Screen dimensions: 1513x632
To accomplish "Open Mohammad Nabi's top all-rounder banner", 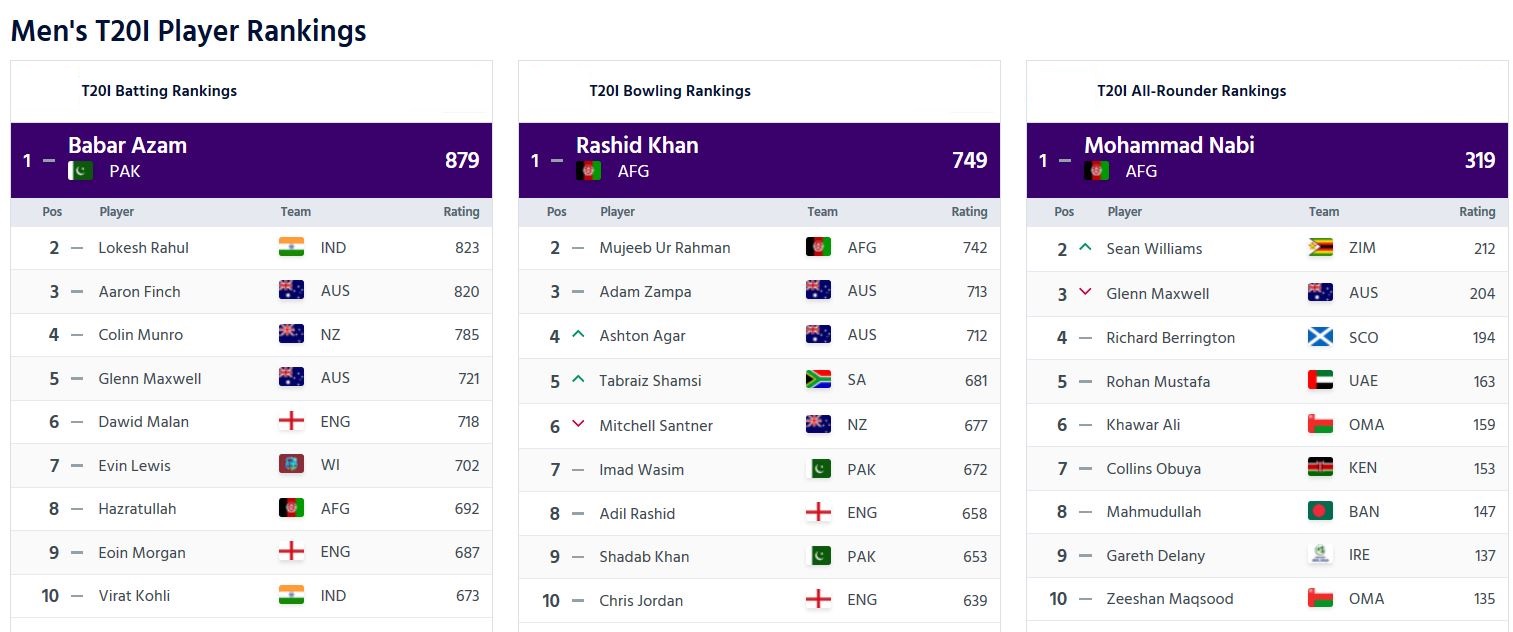I will click(x=1267, y=160).
